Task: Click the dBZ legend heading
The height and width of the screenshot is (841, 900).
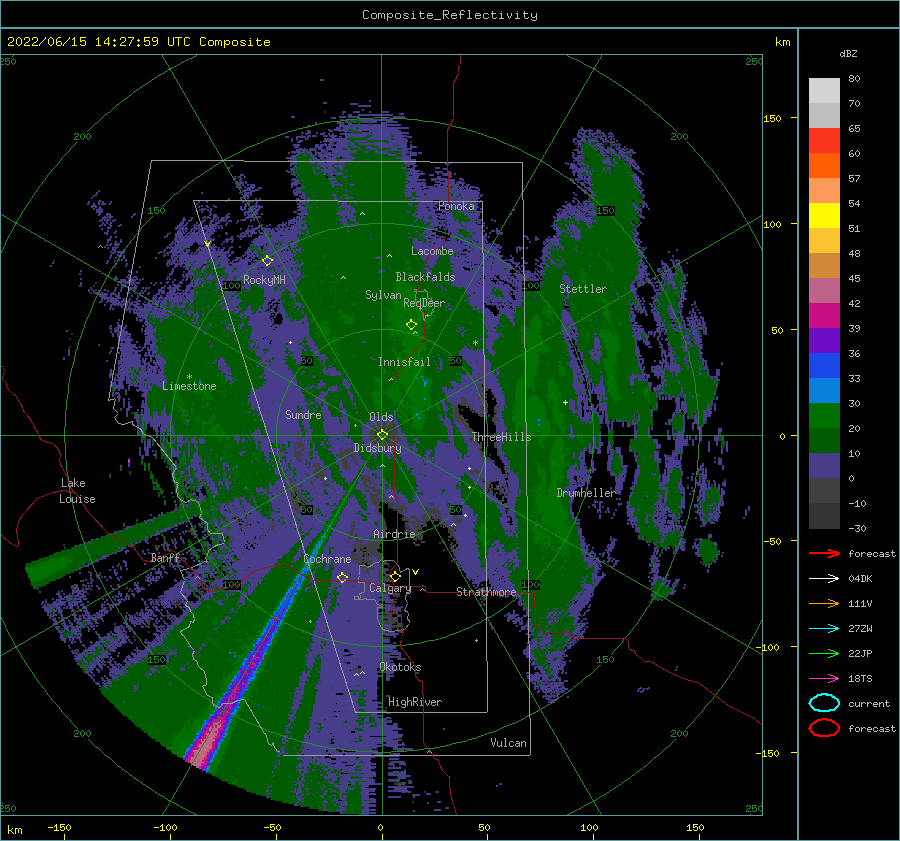Action: (x=848, y=53)
